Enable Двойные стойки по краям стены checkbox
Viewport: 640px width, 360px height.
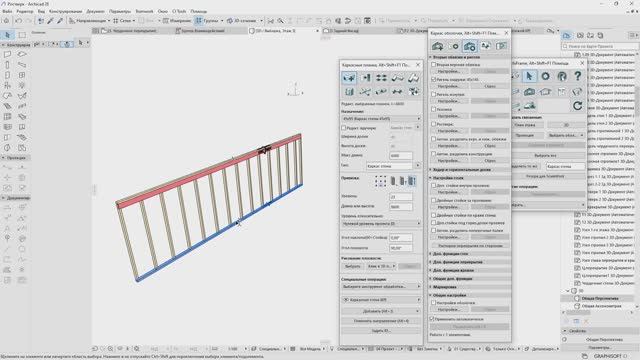[x=433, y=215]
